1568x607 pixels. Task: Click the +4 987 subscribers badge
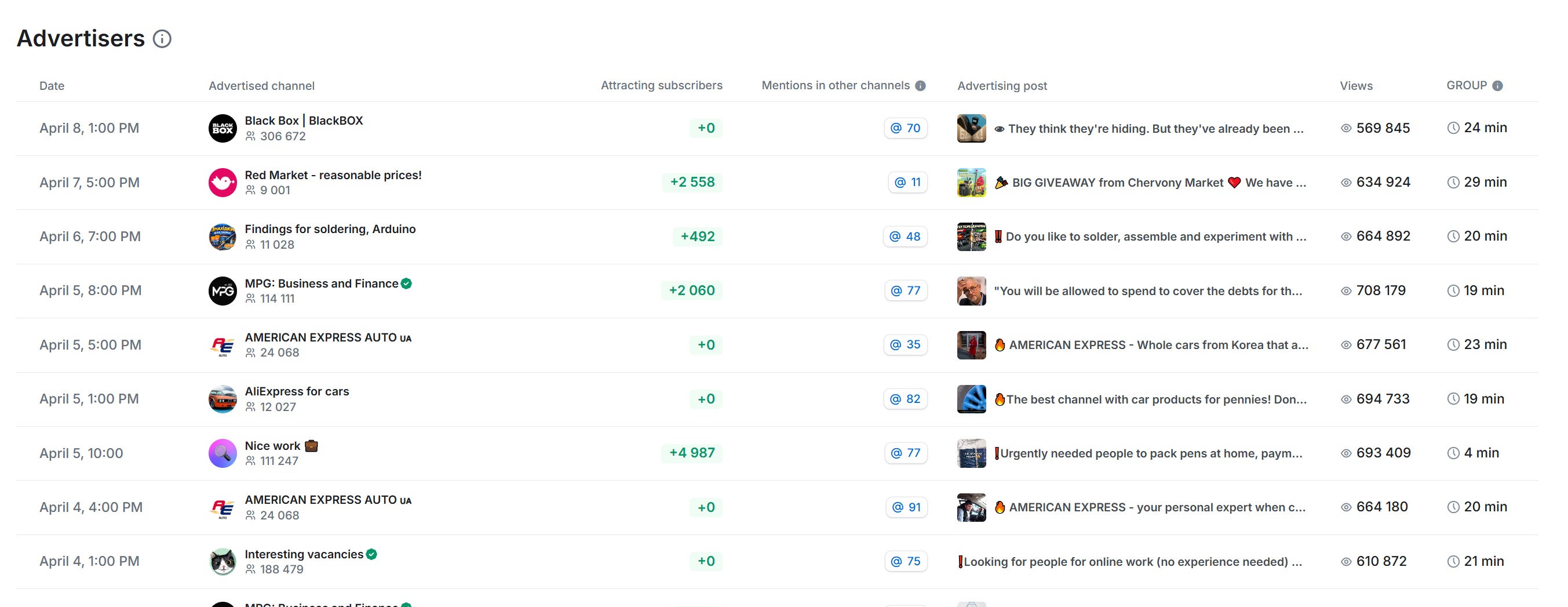tap(691, 453)
